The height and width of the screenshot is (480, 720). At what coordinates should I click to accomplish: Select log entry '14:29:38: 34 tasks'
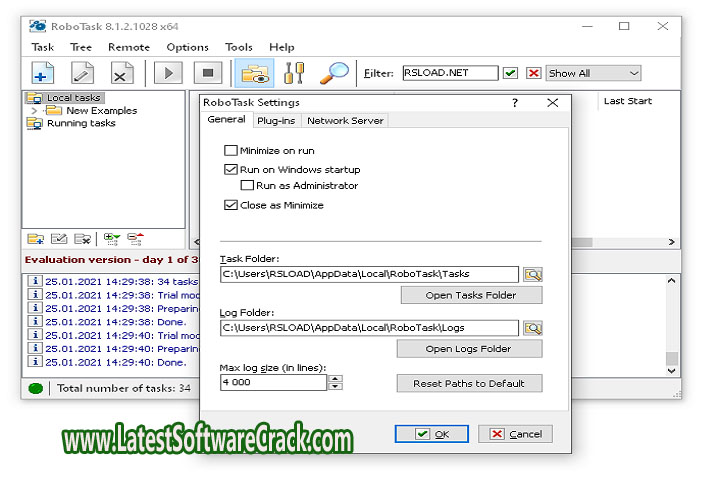pos(113,282)
